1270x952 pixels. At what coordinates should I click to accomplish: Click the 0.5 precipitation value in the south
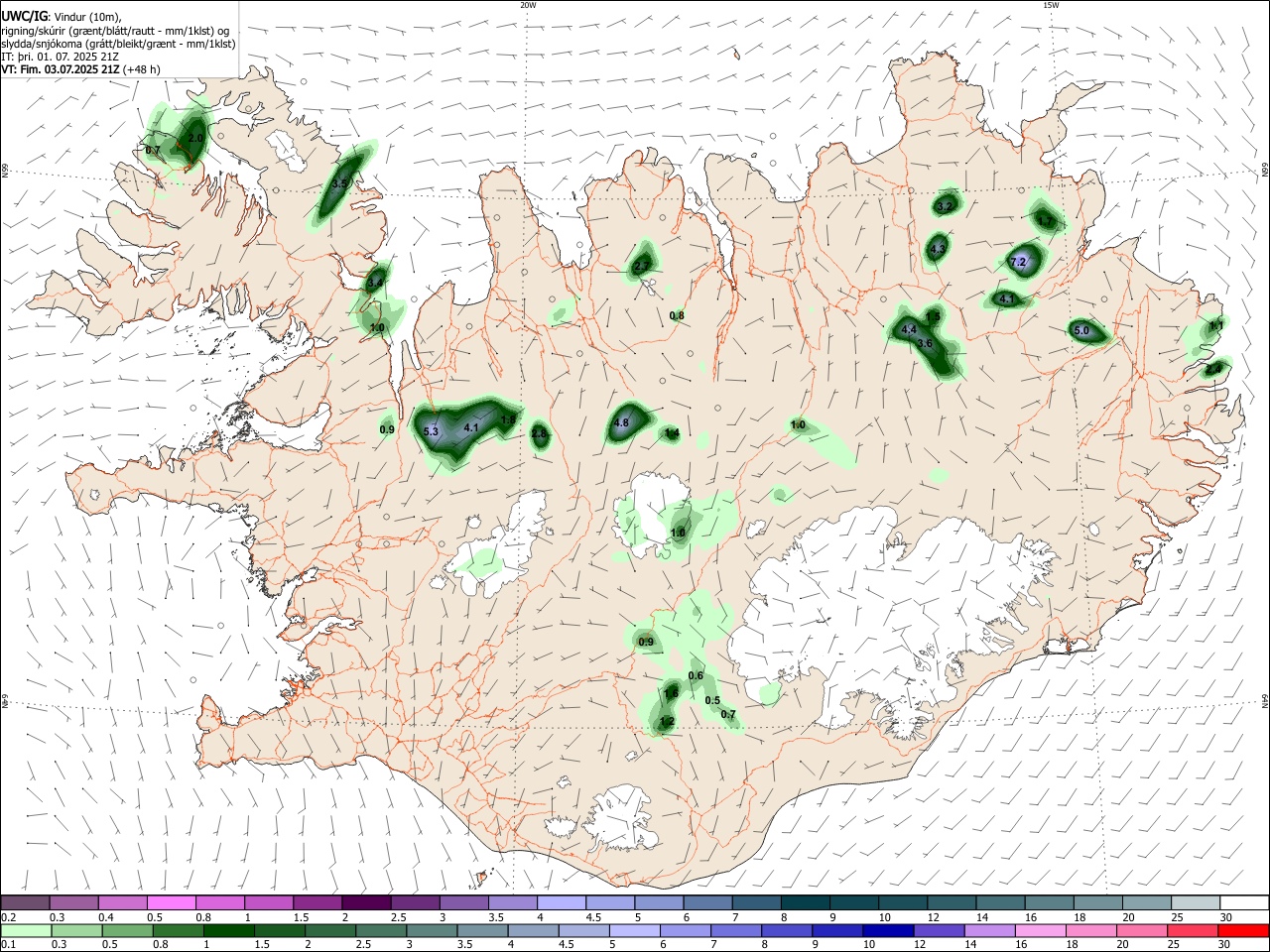[x=712, y=700]
